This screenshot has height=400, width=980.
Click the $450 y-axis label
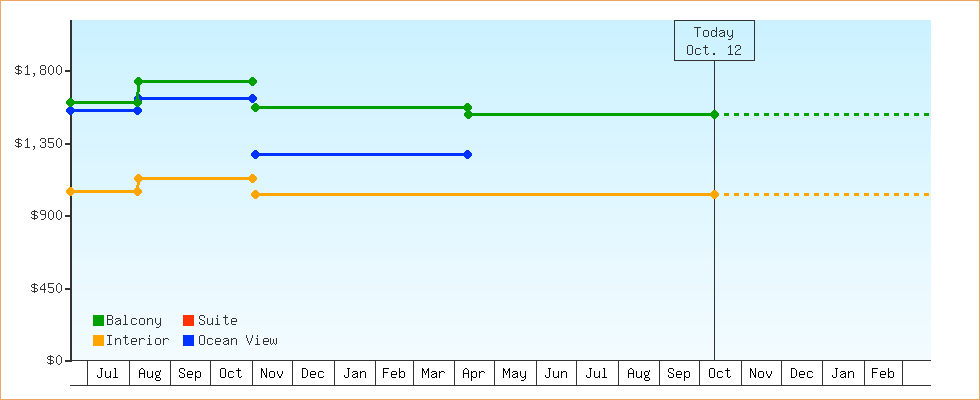[43, 288]
